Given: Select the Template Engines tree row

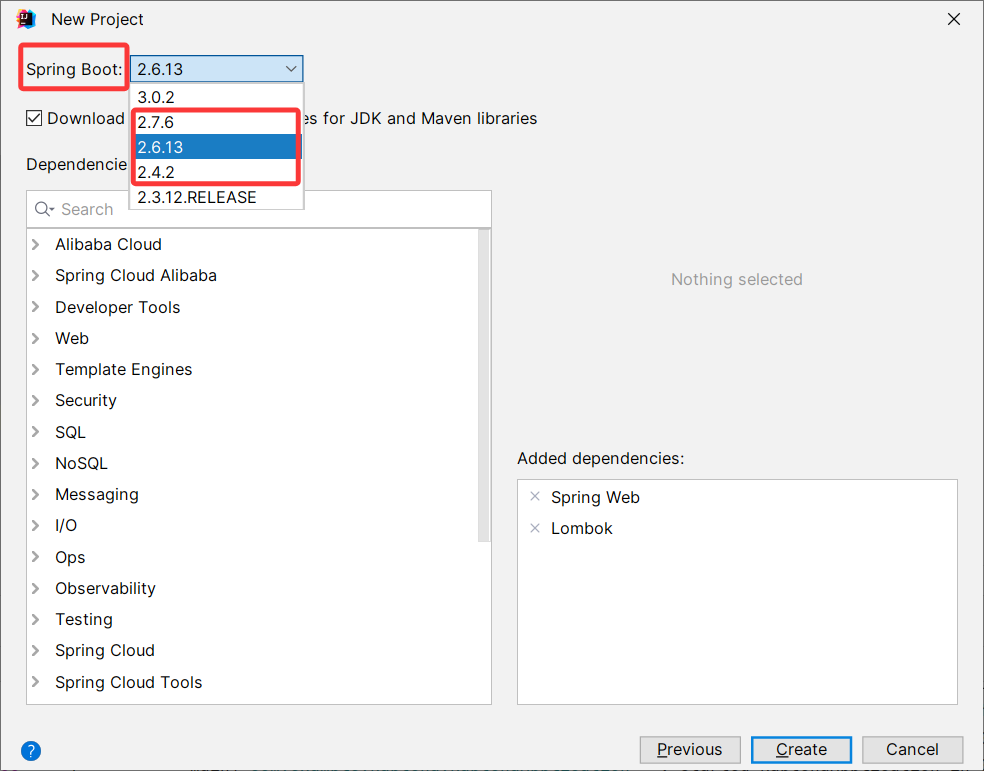Looking at the screenshot, I should click(x=252, y=369).
